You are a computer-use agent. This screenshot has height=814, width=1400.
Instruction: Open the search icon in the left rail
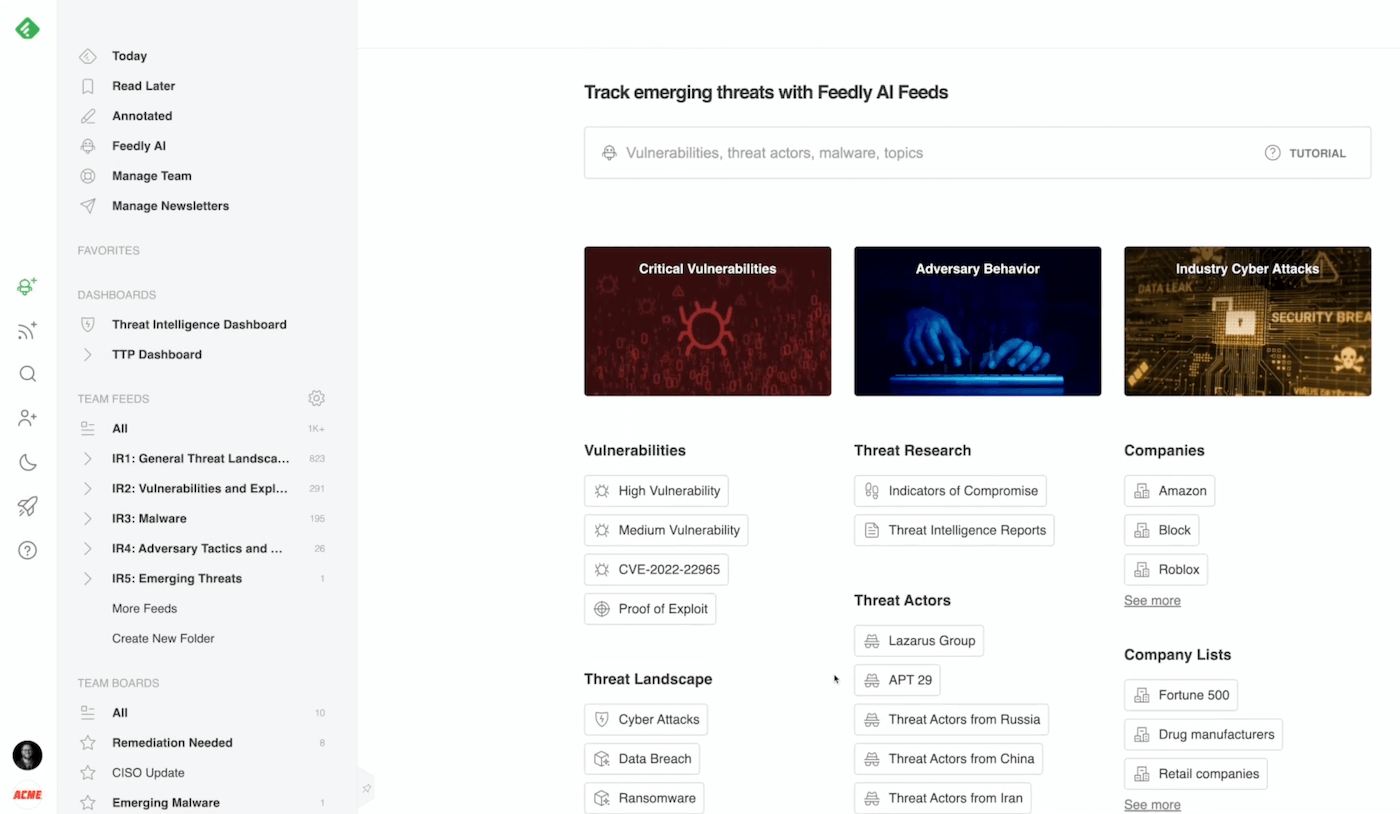click(28, 374)
